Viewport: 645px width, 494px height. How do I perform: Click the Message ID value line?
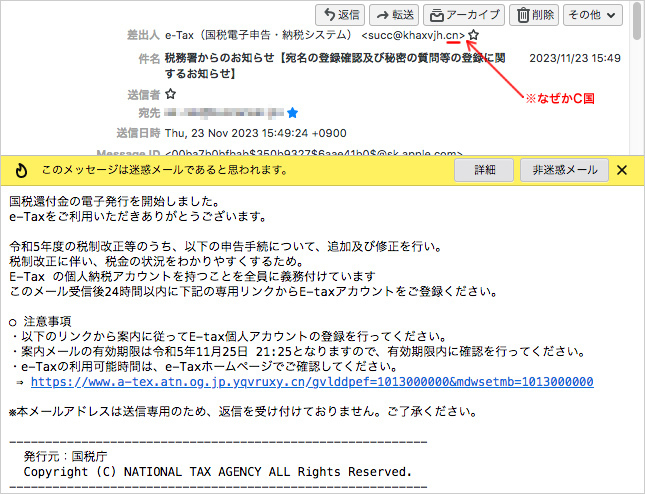pyautogui.click(x=313, y=153)
